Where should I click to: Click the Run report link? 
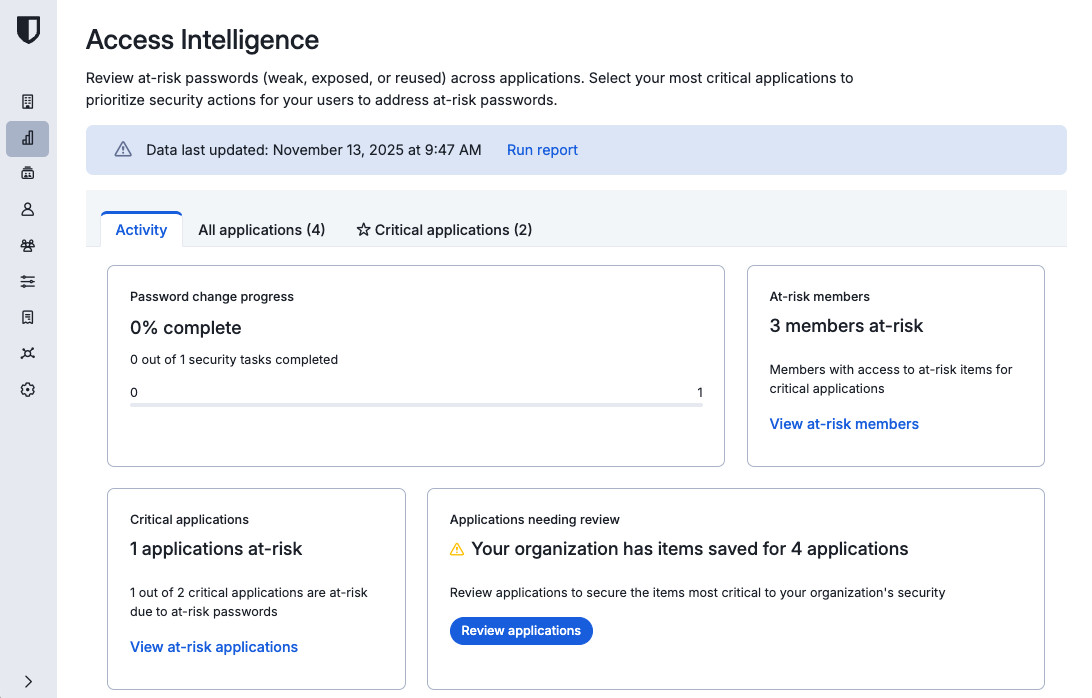tap(542, 149)
